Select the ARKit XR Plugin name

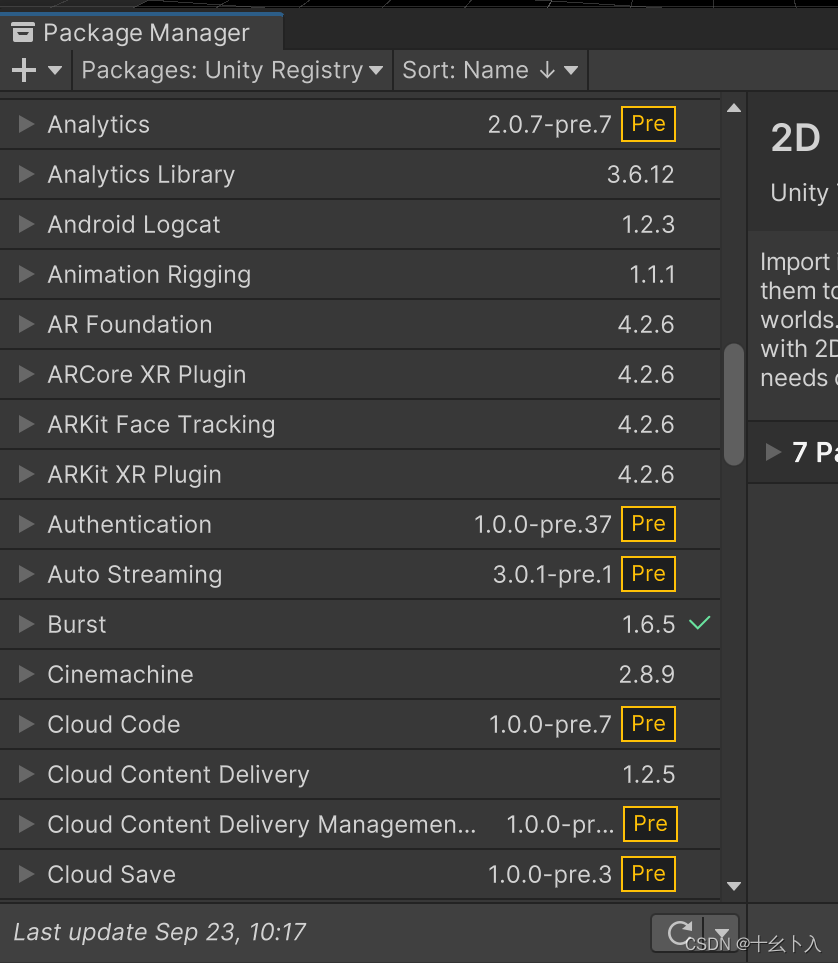135,475
